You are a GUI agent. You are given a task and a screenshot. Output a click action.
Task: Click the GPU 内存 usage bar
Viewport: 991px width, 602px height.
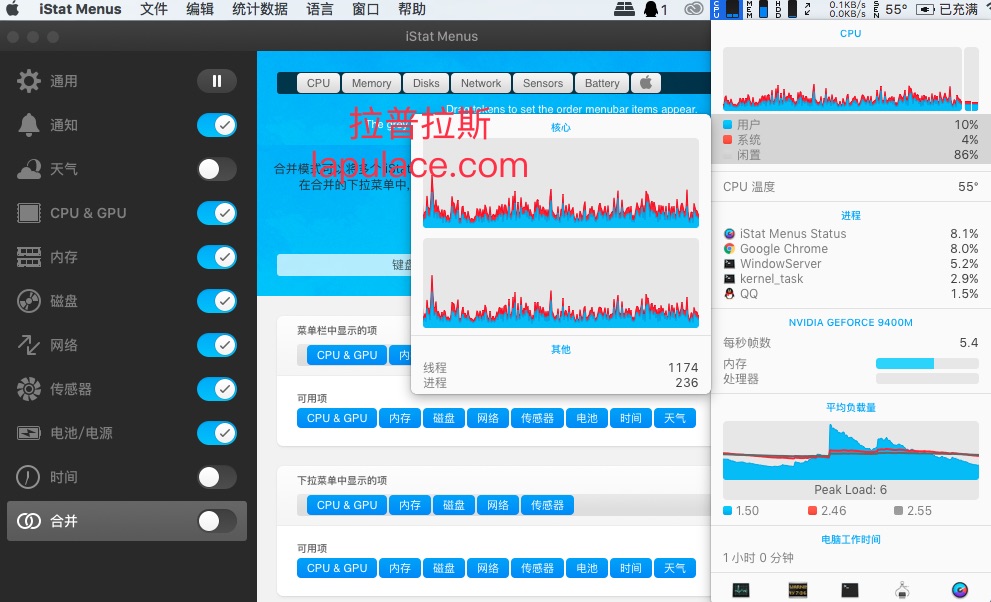click(927, 363)
